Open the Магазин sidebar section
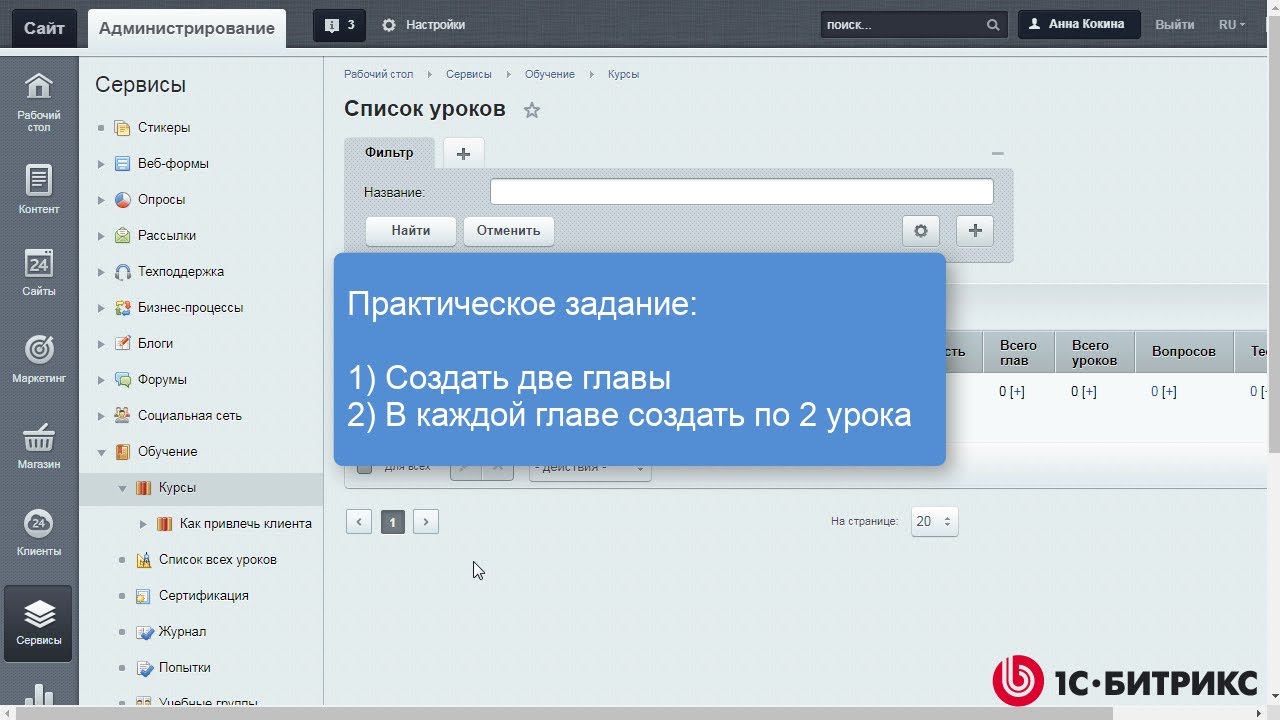Viewport: 1280px width, 720px height. [x=39, y=445]
